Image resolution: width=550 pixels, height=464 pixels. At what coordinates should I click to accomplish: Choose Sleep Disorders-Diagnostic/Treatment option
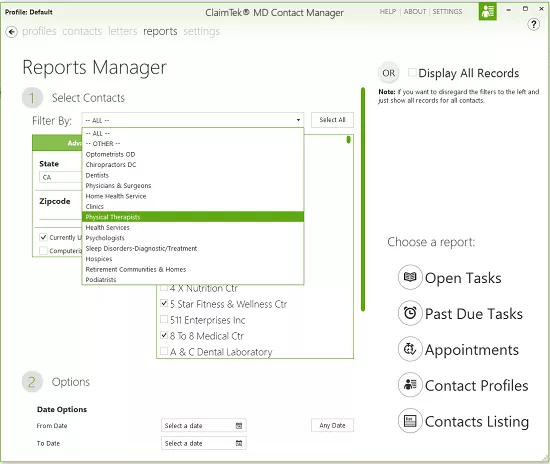tap(193, 248)
